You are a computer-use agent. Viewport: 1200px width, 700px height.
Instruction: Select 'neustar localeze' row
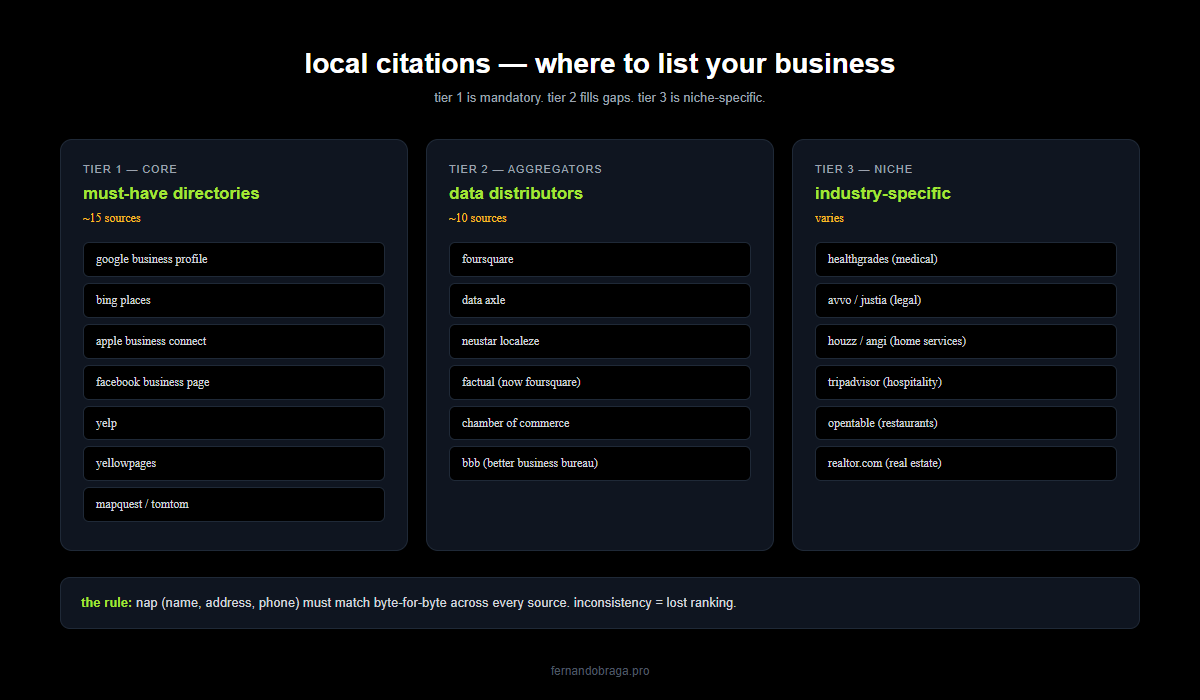(600, 341)
